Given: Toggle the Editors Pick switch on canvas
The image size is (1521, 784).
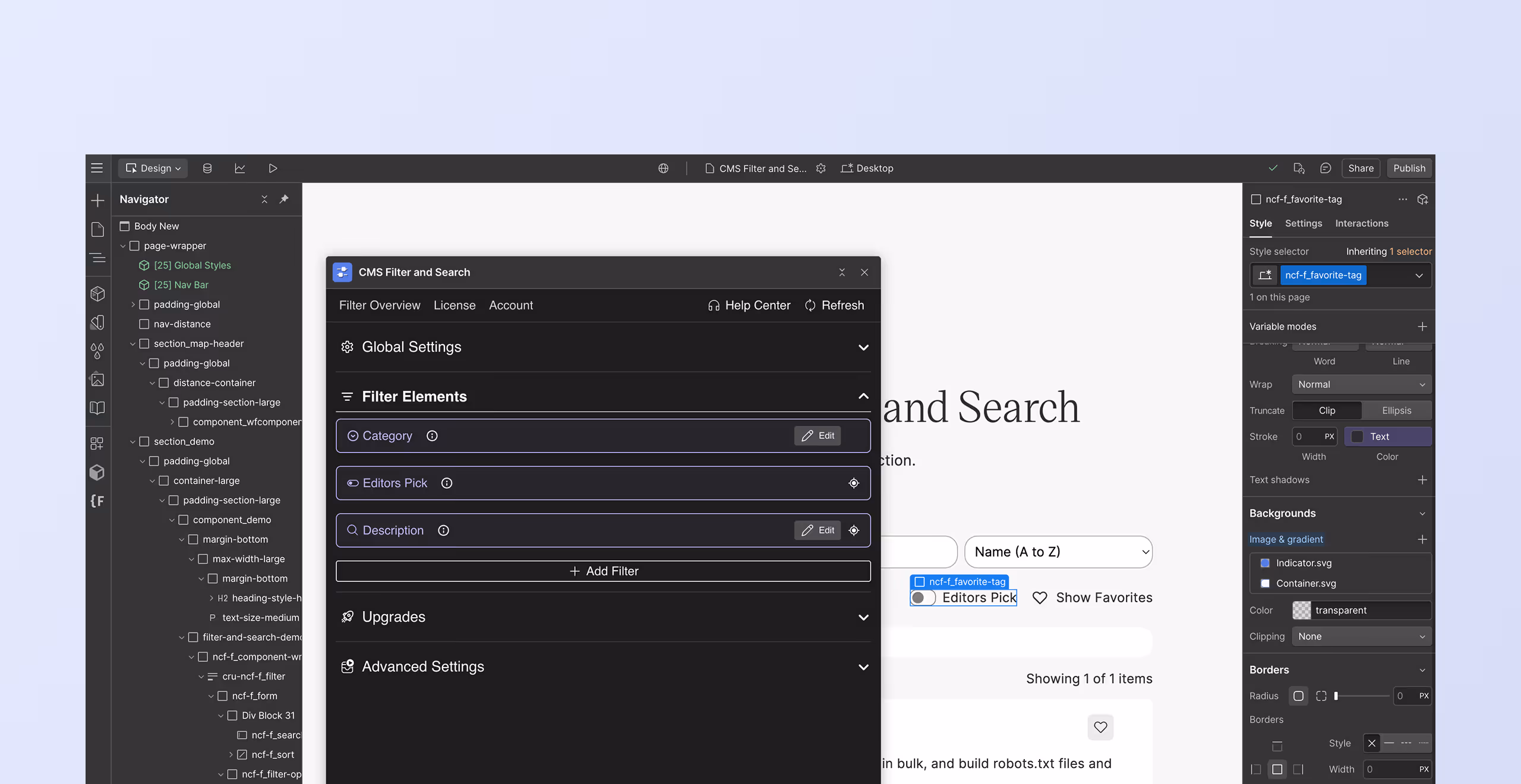Looking at the screenshot, I should [x=923, y=598].
